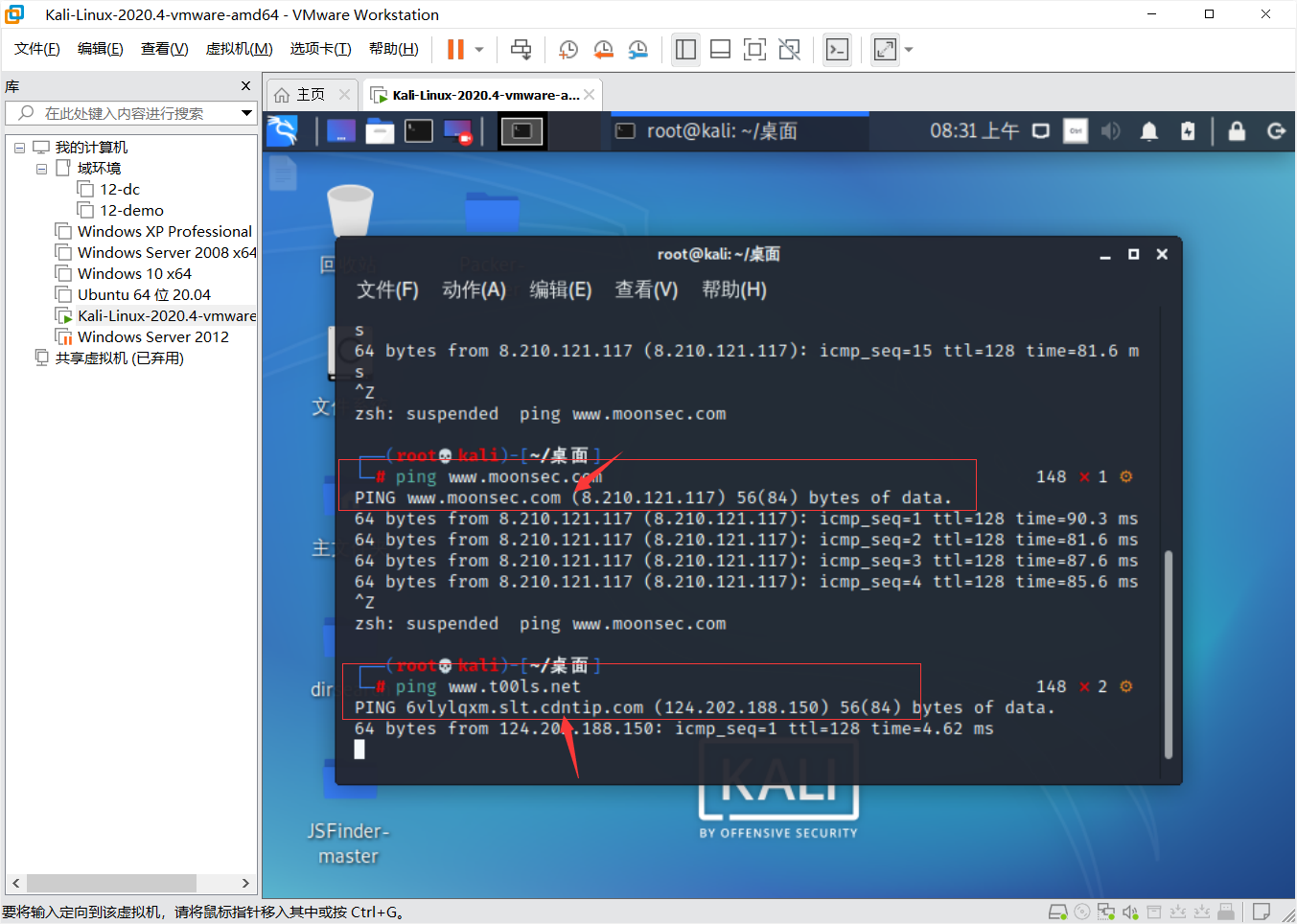The image size is (1297, 924).
Task: Click the sound card status icon
Action: [1130, 912]
